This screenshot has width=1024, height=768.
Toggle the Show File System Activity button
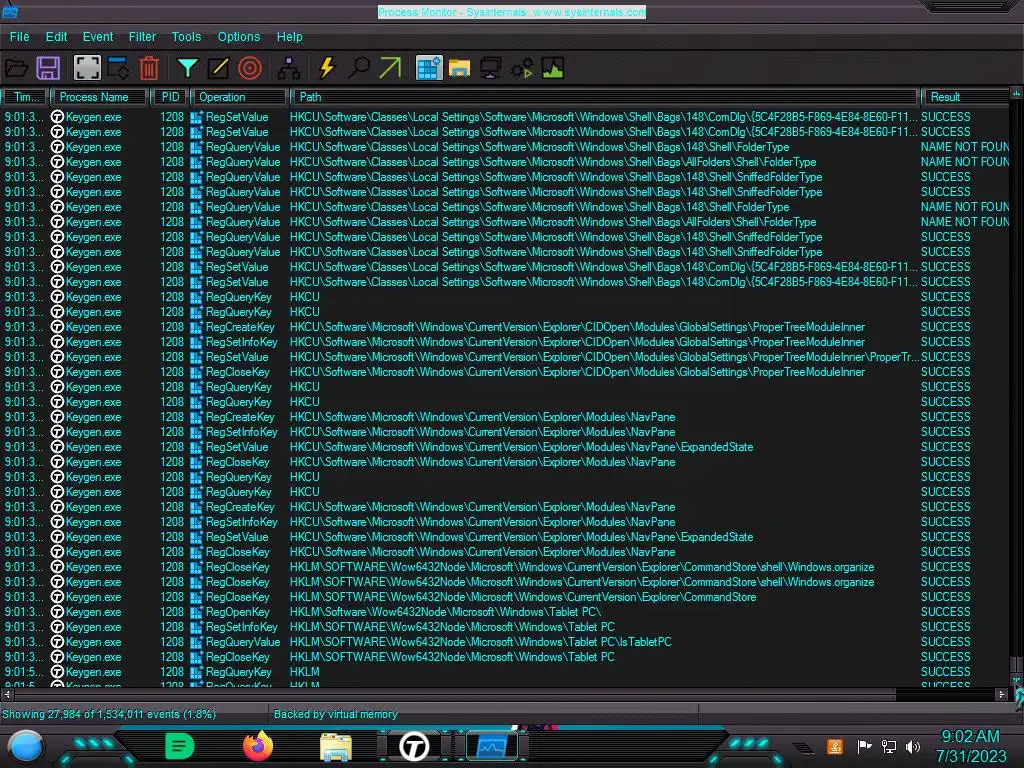point(460,68)
